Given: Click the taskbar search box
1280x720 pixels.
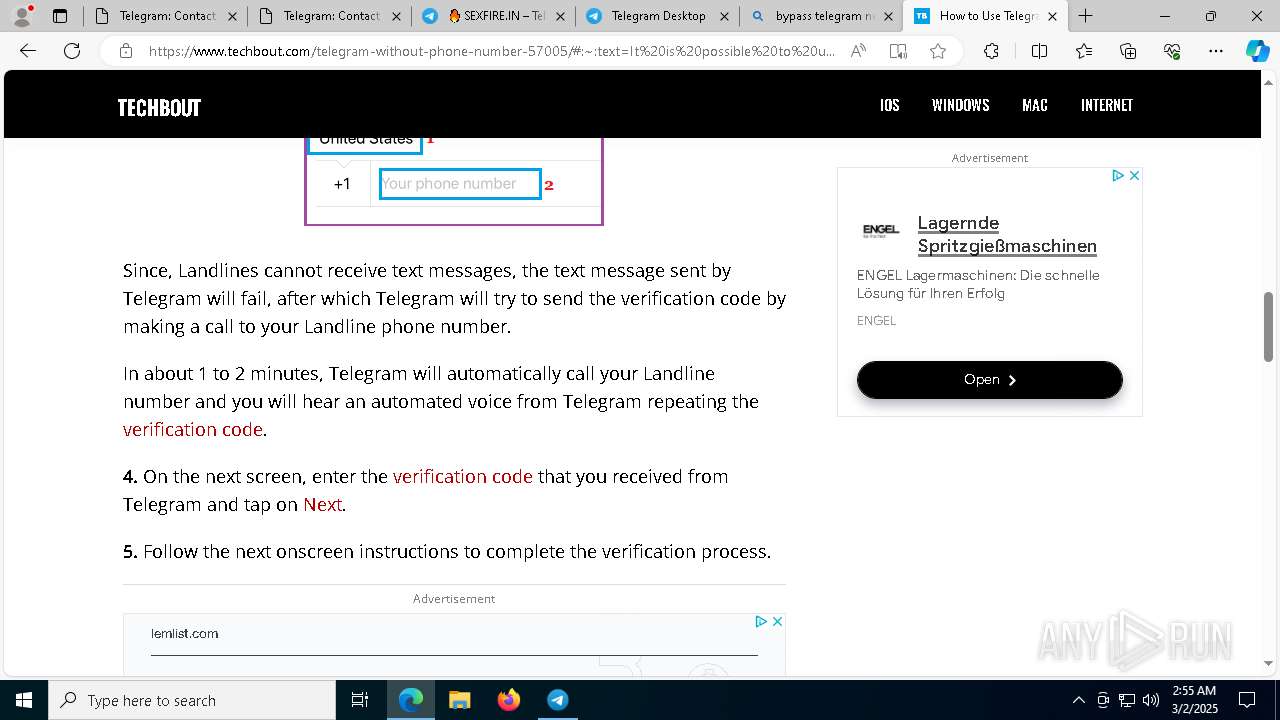Looking at the screenshot, I should coord(192,700).
